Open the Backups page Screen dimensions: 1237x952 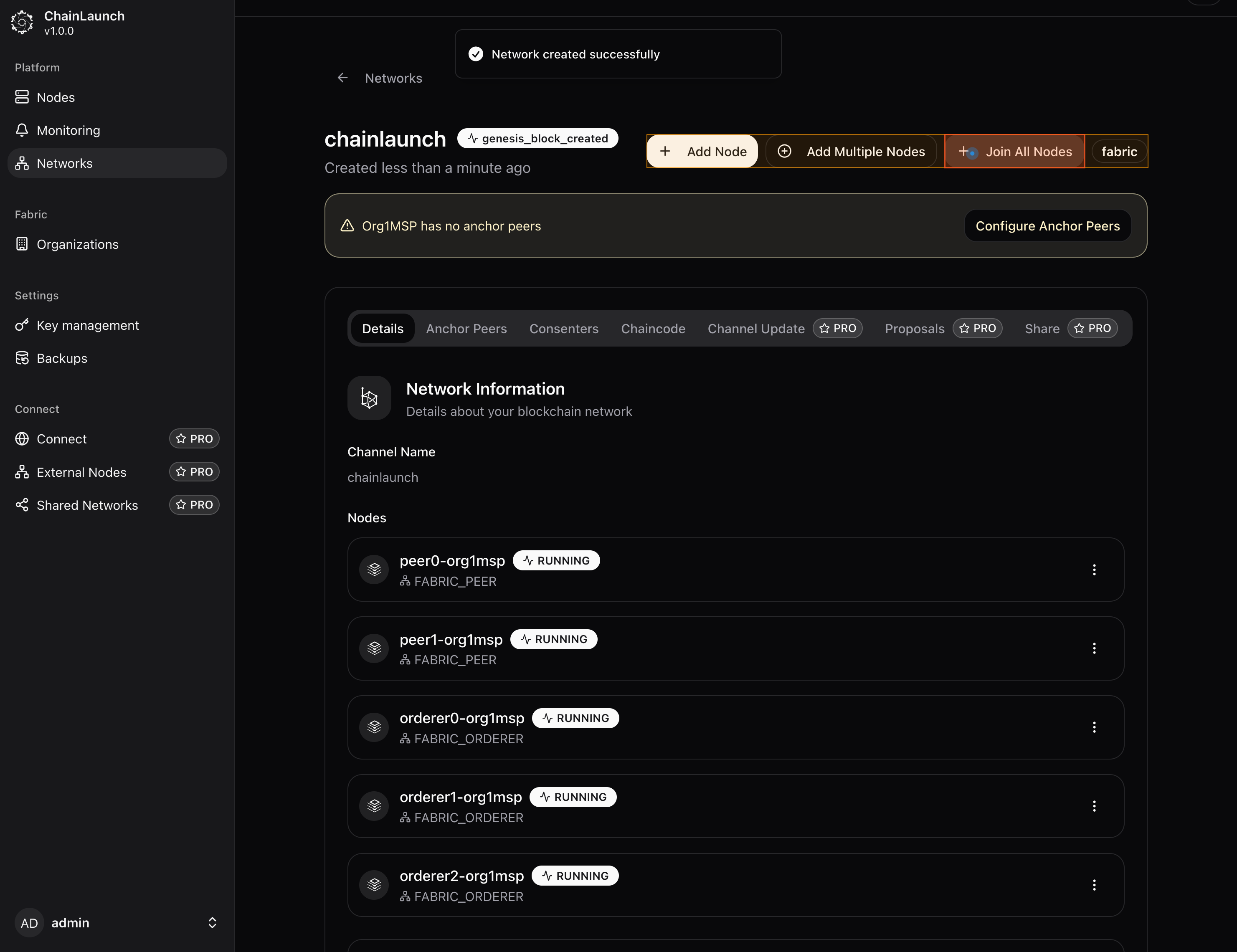[62, 359]
